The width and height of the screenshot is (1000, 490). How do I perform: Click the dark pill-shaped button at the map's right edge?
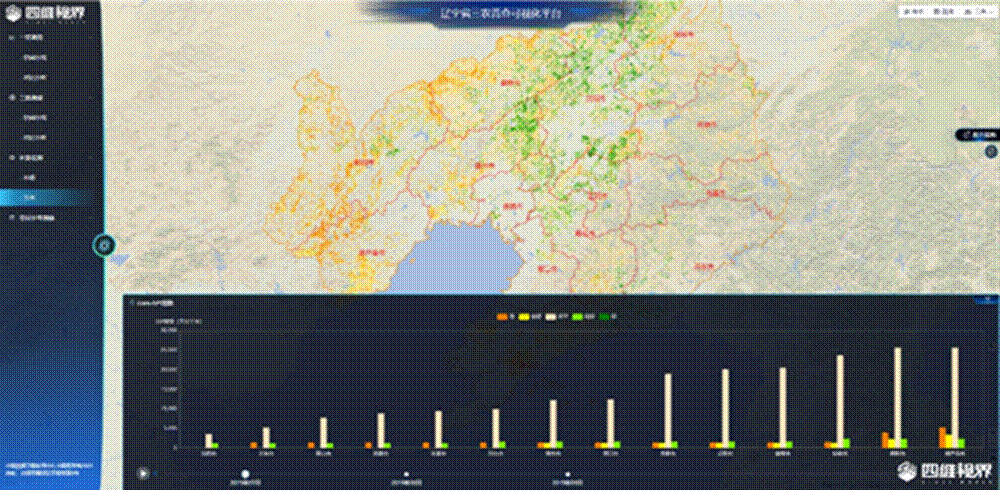[976, 135]
